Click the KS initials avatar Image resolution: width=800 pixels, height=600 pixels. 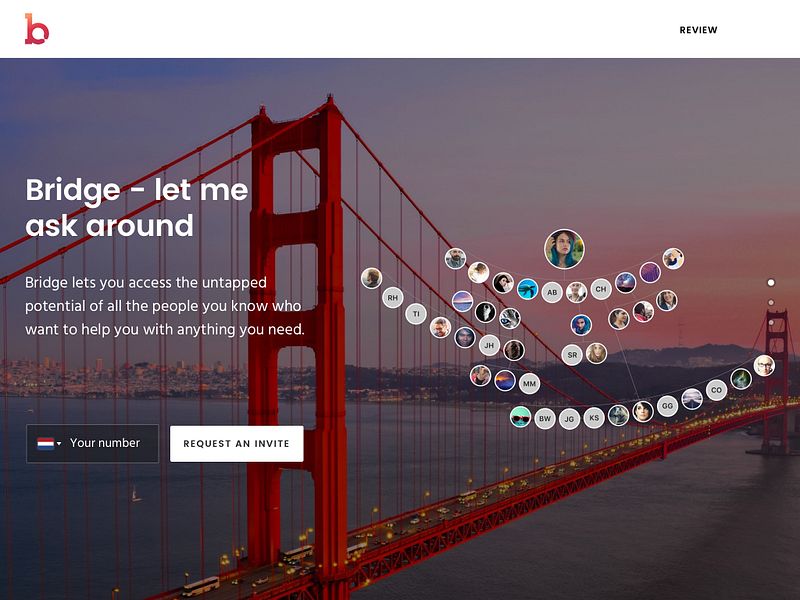coord(594,418)
